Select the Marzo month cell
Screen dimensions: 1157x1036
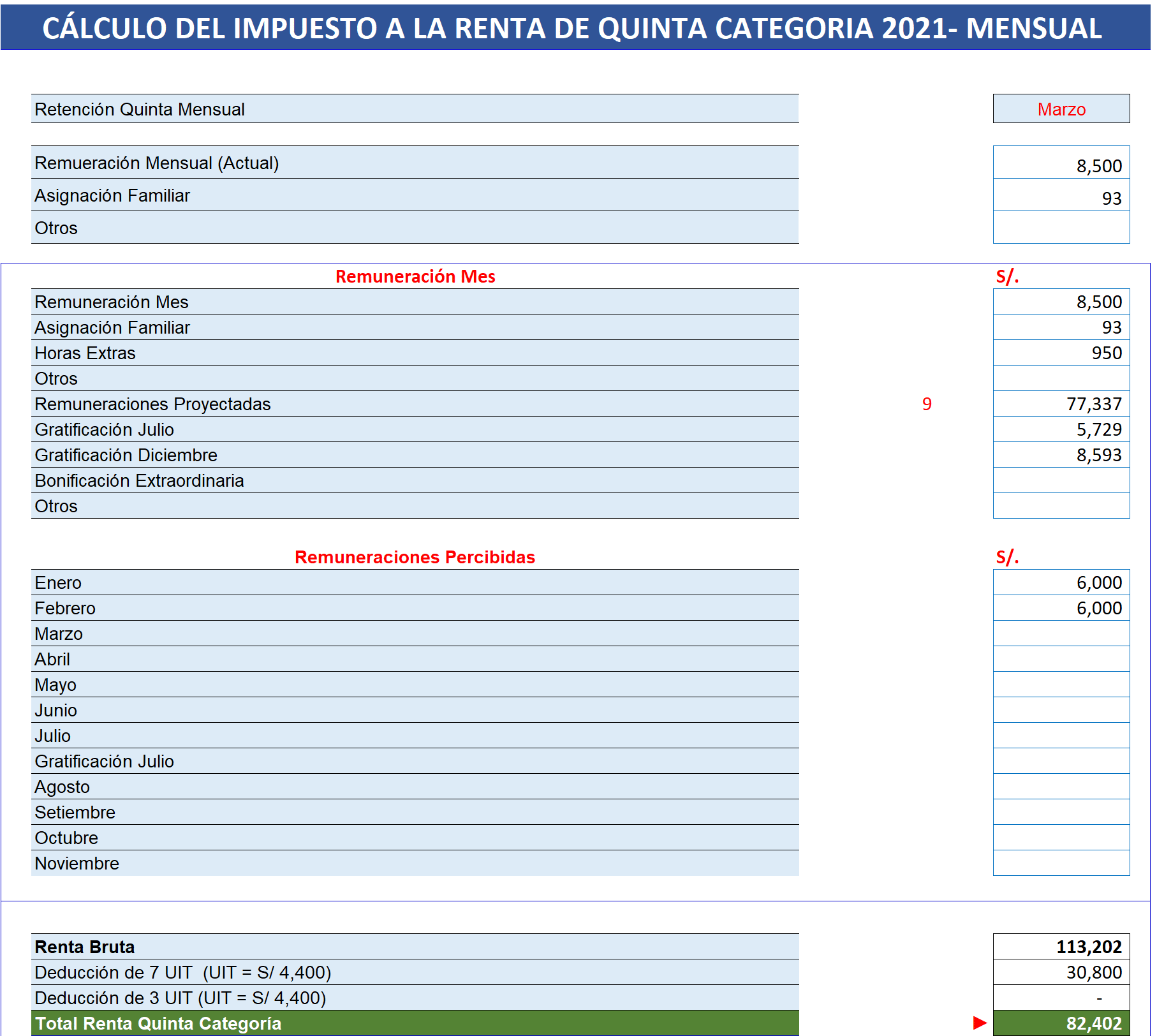pyautogui.click(x=1061, y=109)
